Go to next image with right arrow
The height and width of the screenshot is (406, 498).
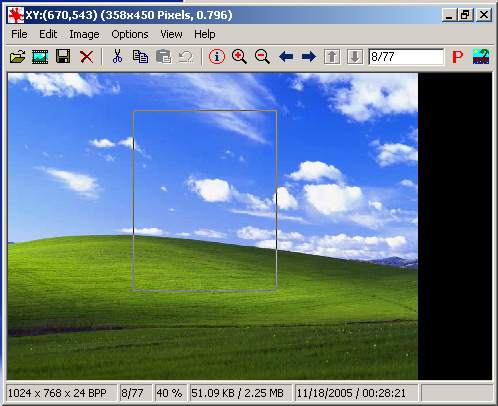(309, 57)
